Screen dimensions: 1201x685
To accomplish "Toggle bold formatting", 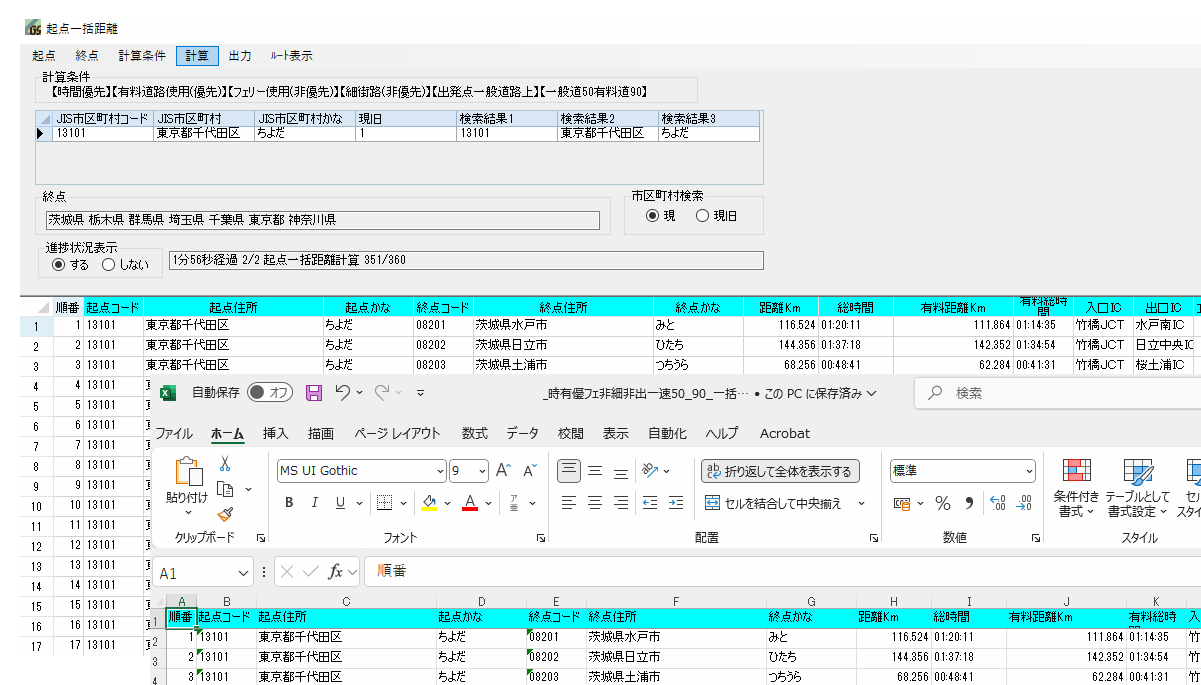I will pos(289,503).
